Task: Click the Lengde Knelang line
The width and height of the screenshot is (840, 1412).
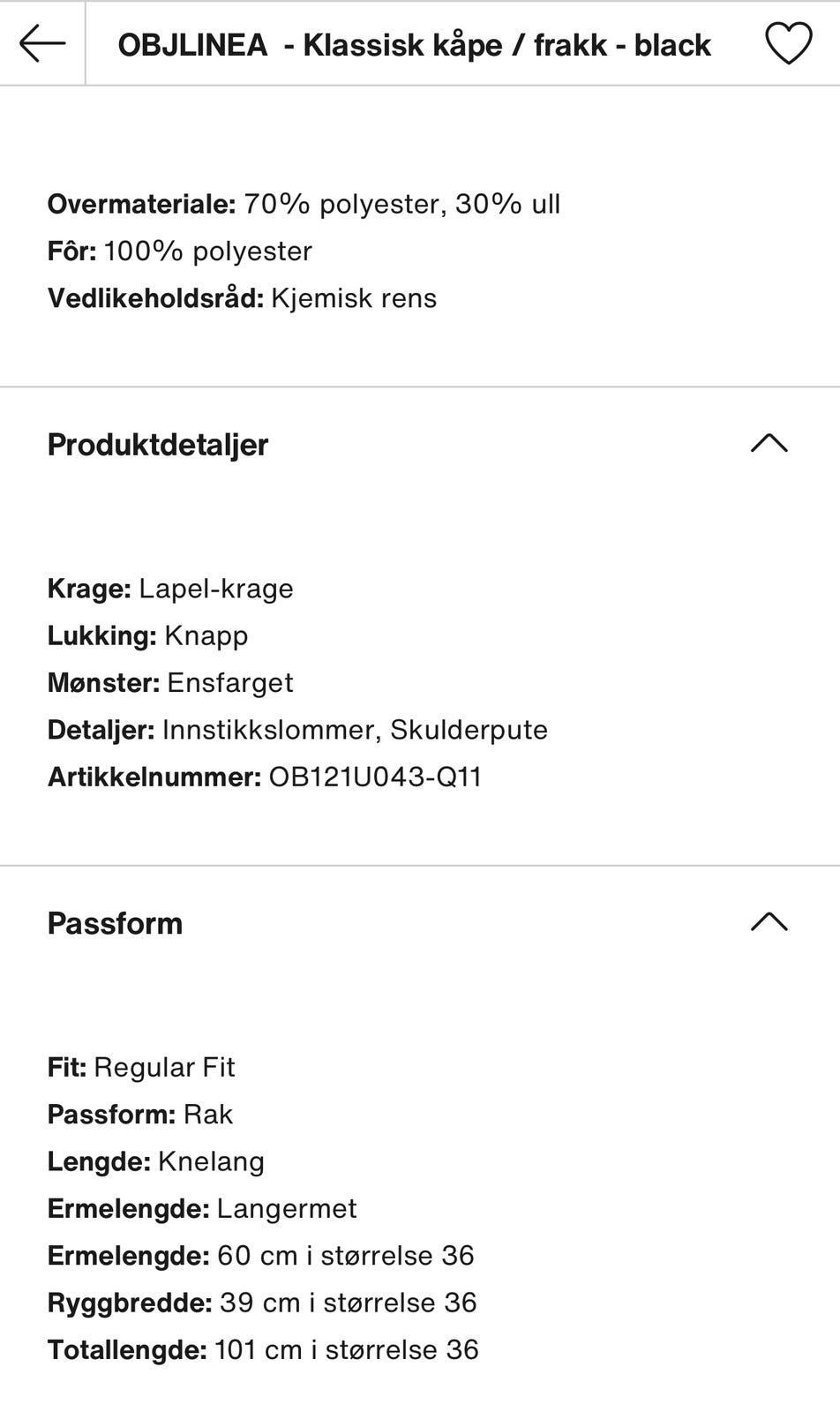Action: pyautogui.click(x=156, y=1161)
